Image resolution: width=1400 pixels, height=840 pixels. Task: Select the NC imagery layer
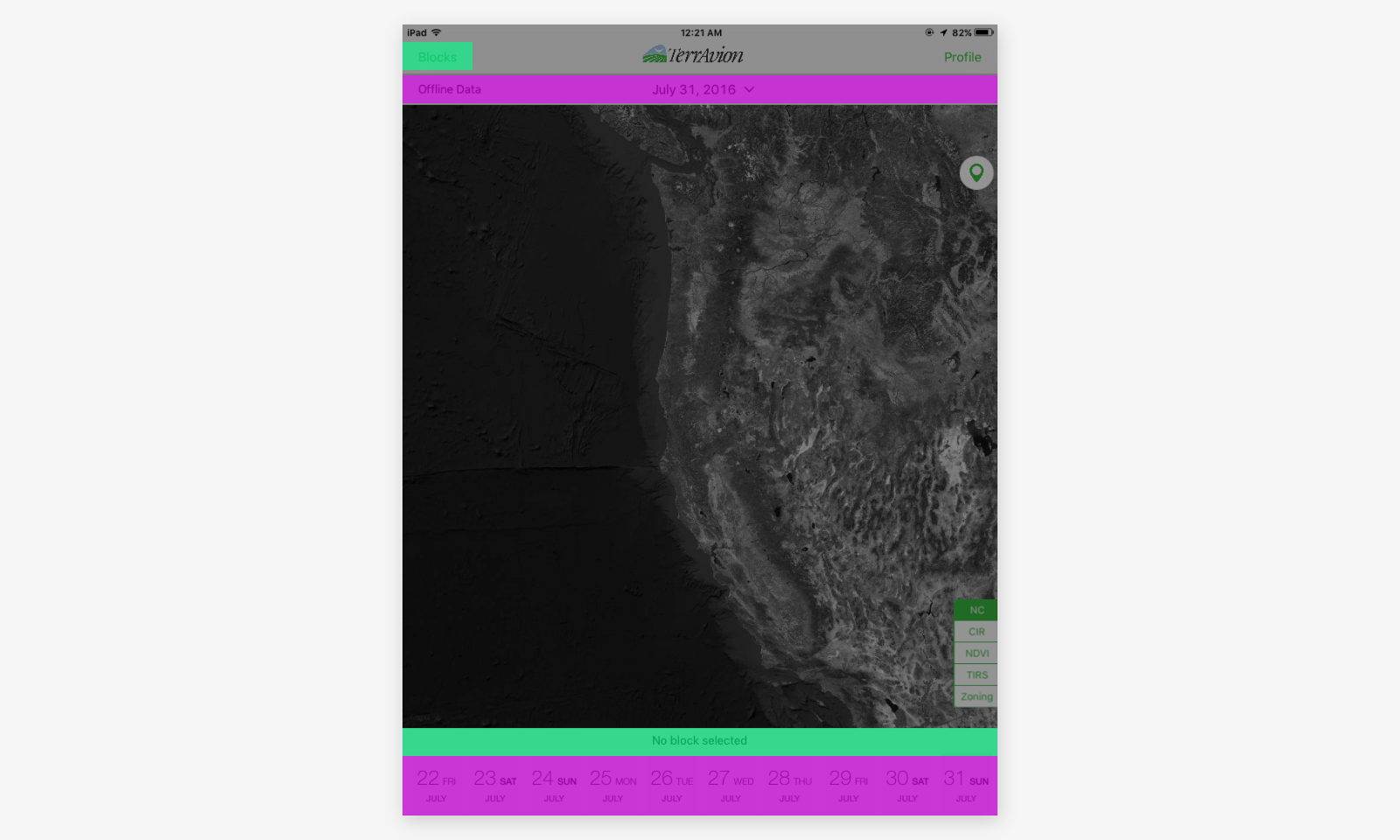point(976,610)
